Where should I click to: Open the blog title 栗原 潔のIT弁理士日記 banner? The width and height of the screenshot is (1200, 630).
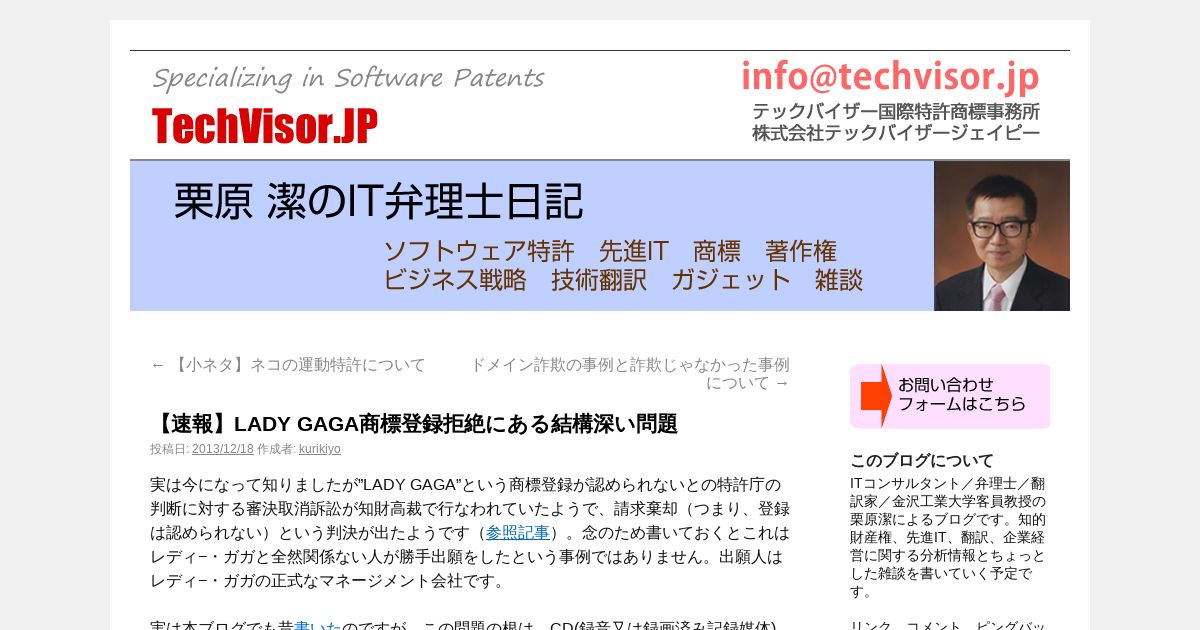tap(378, 201)
